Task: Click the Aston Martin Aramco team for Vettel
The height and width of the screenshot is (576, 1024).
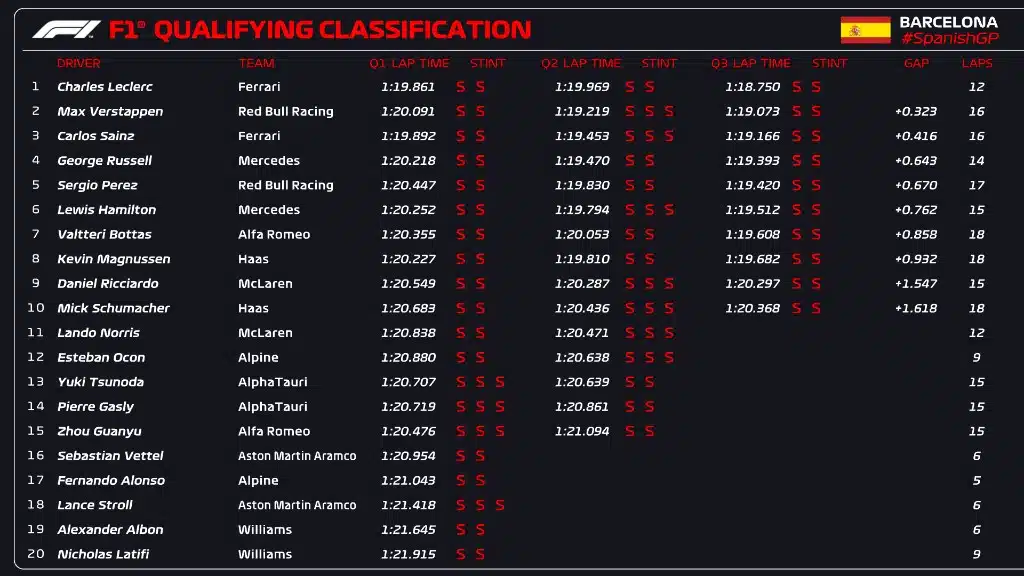Action: click(297, 456)
